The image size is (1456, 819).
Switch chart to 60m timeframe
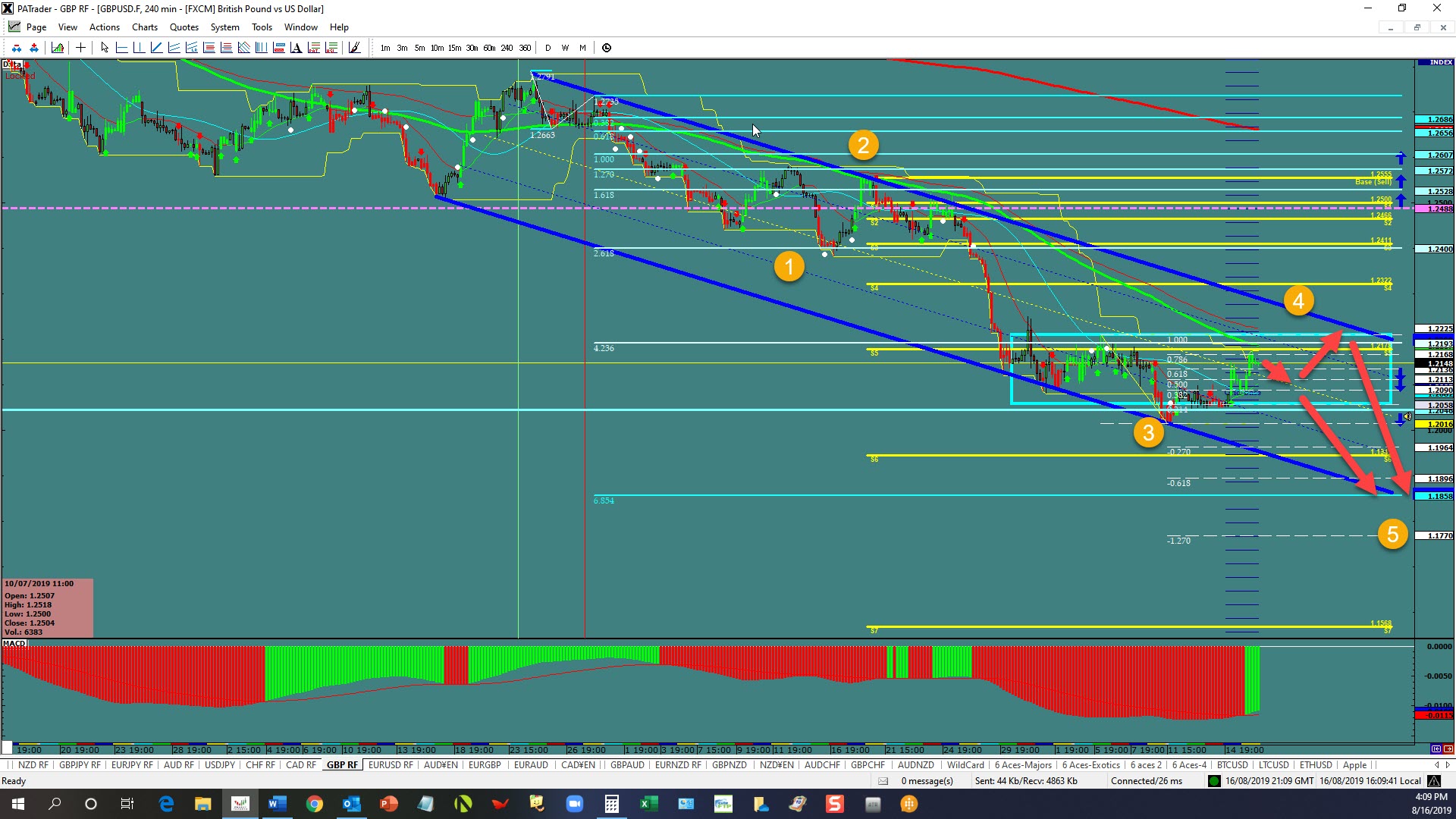pyautogui.click(x=489, y=48)
